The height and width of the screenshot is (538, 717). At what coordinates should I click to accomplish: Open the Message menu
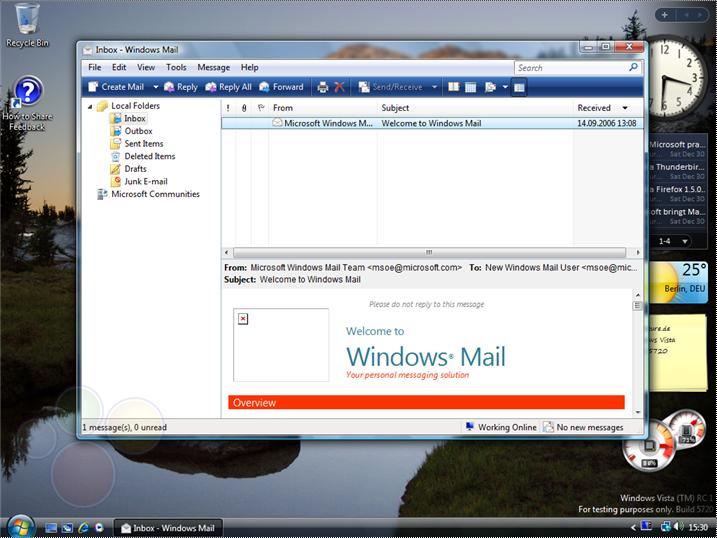tap(213, 67)
